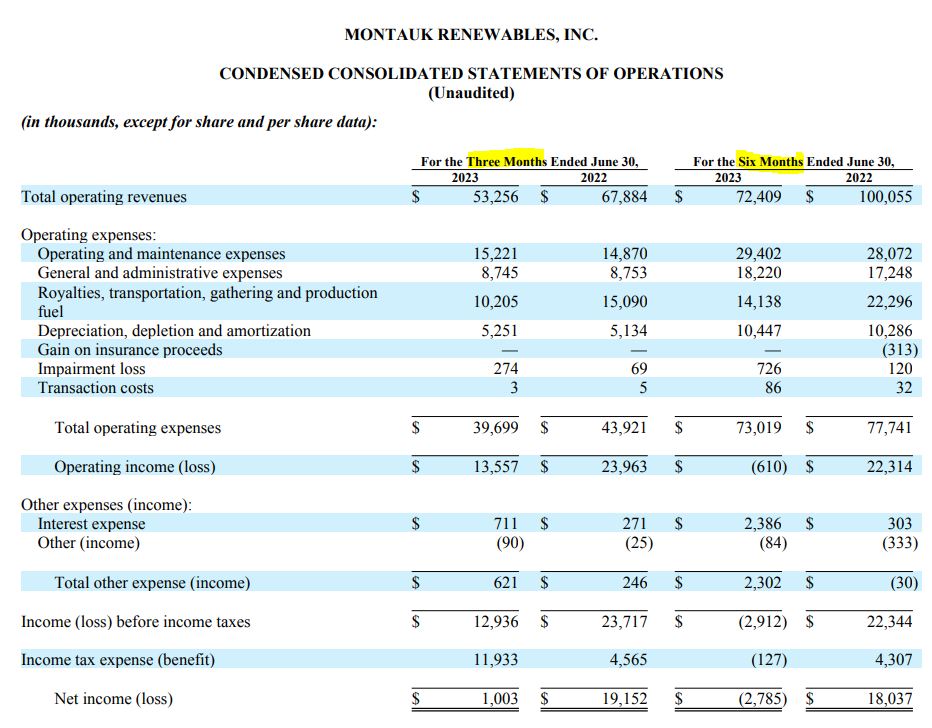
Task: Click operating and maintenance value 15,221
Action: coord(495,254)
